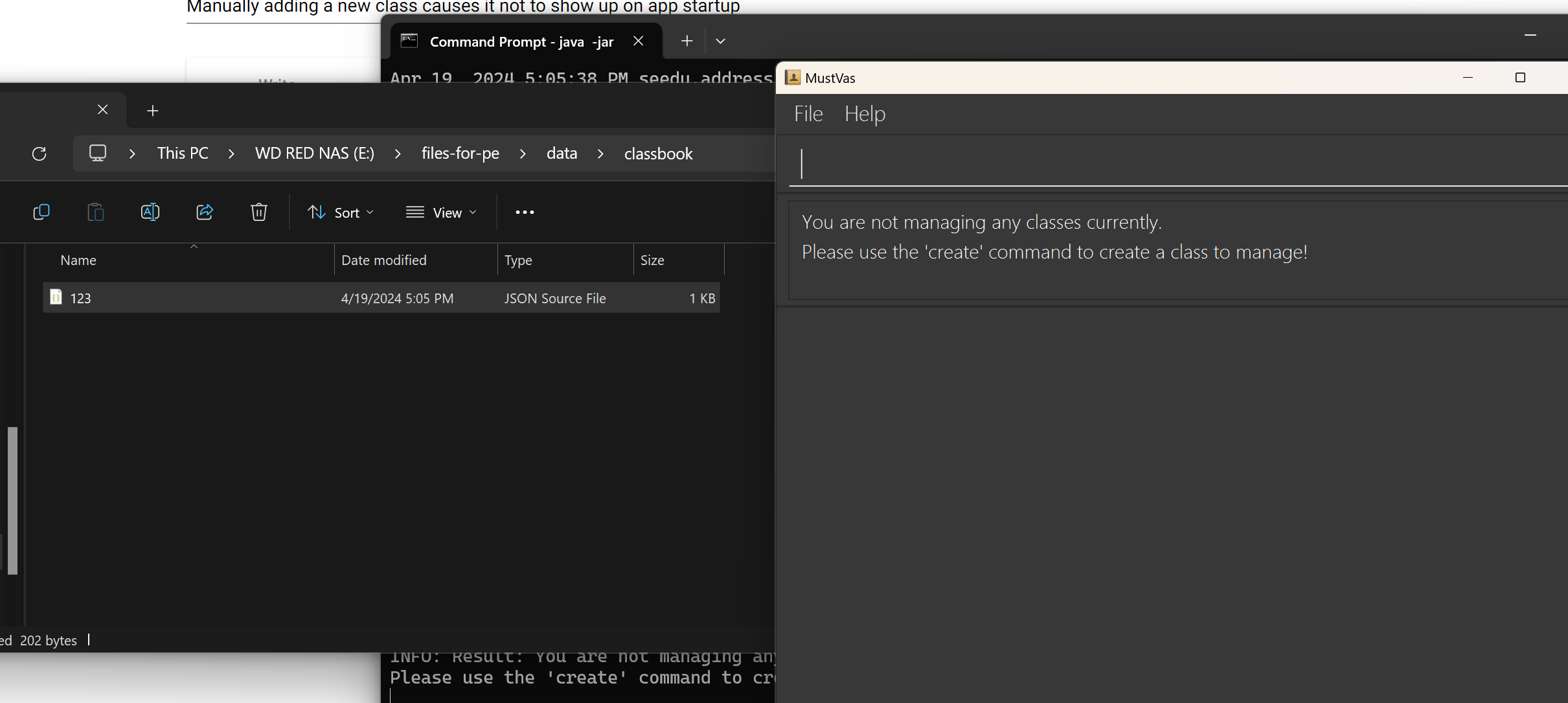Click the WD RED NAS breadcrumb in address bar
This screenshot has width=1568, height=703.
[315, 153]
